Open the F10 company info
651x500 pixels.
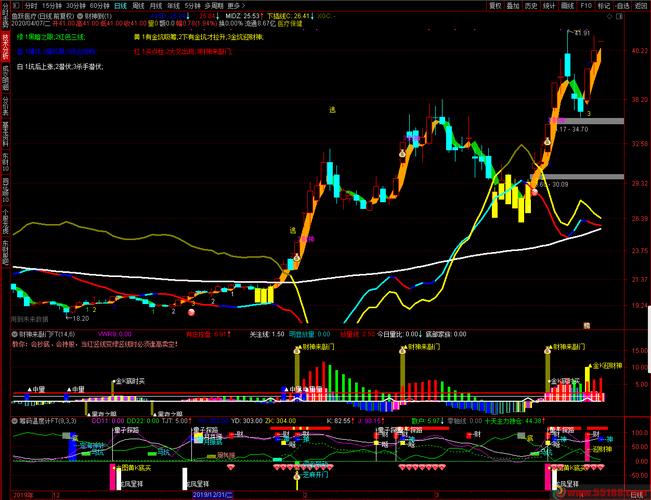pos(586,5)
